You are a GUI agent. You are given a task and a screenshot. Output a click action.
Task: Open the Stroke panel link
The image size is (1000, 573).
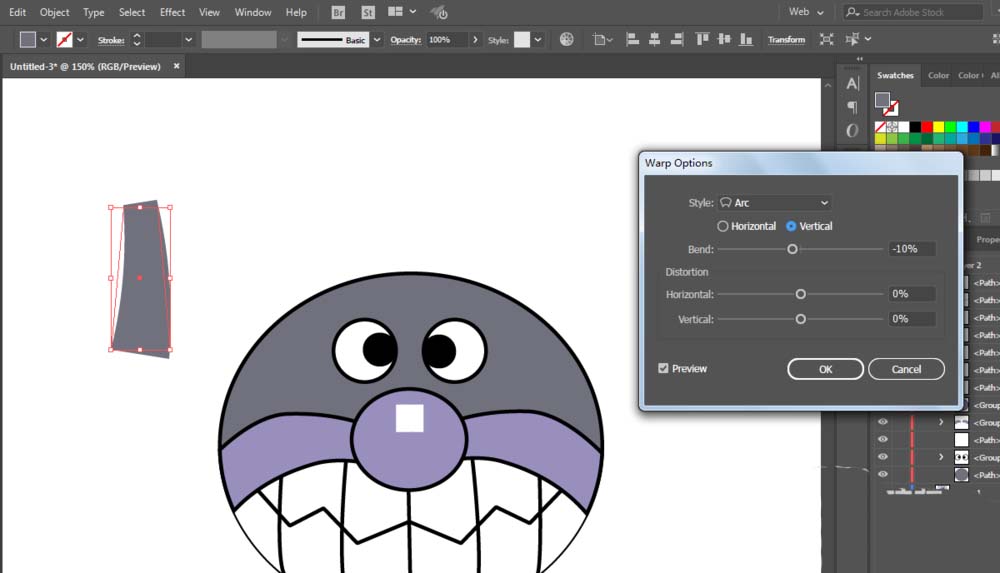coord(111,40)
